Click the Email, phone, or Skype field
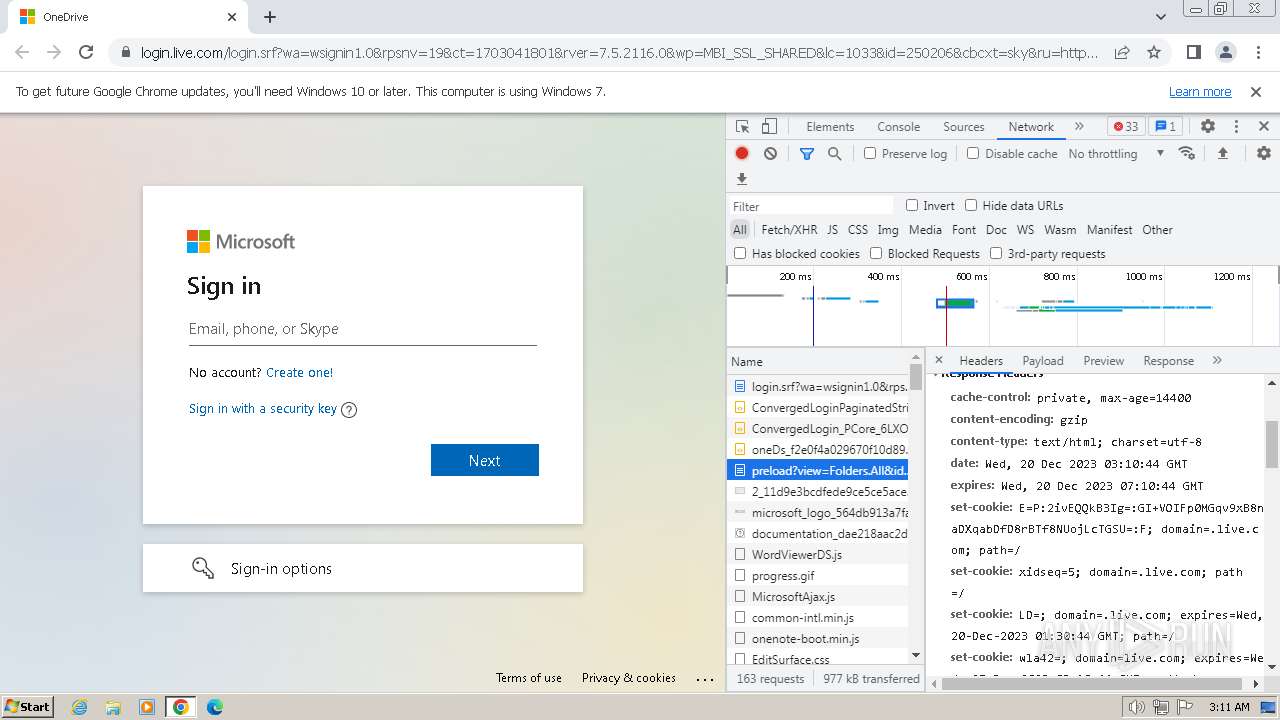This screenshot has width=1280, height=720. pos(363,329)
